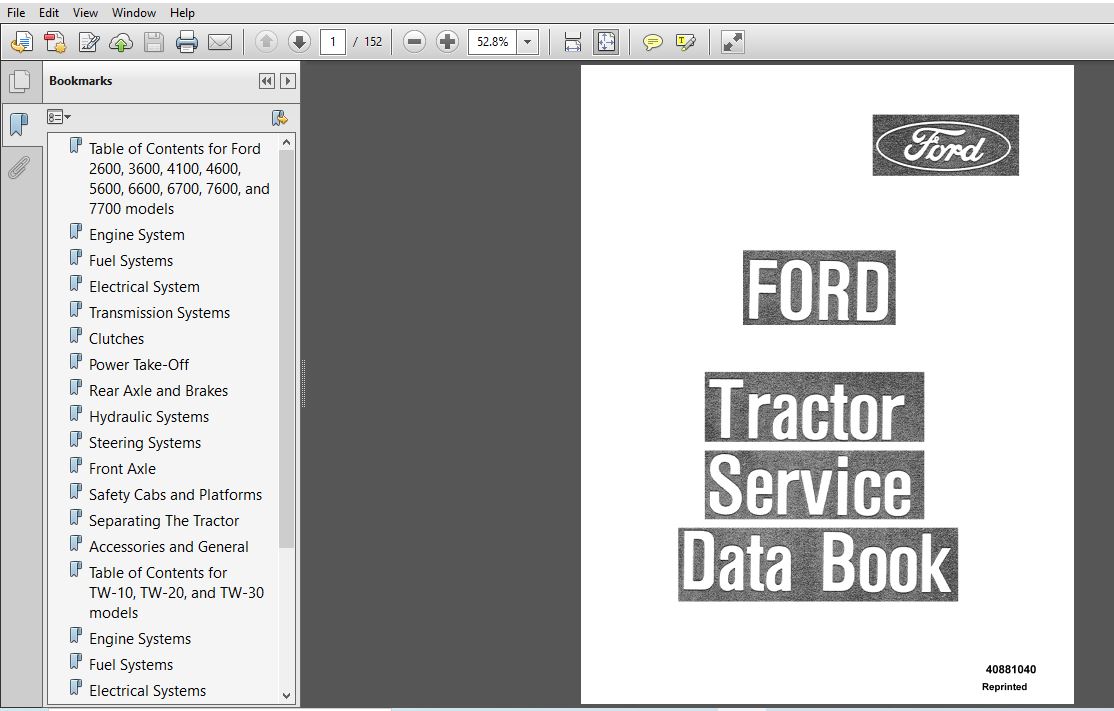Open the Electrical Systems bookmark

[147, 690]
